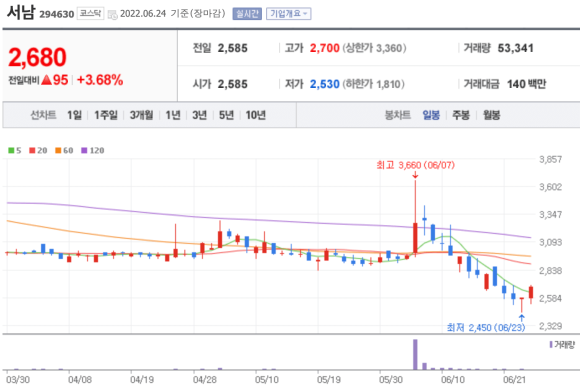Viewport: 580px width, 388px height.
Task: Click the 3,857 price axis label
Action: [x=550, y=159]
